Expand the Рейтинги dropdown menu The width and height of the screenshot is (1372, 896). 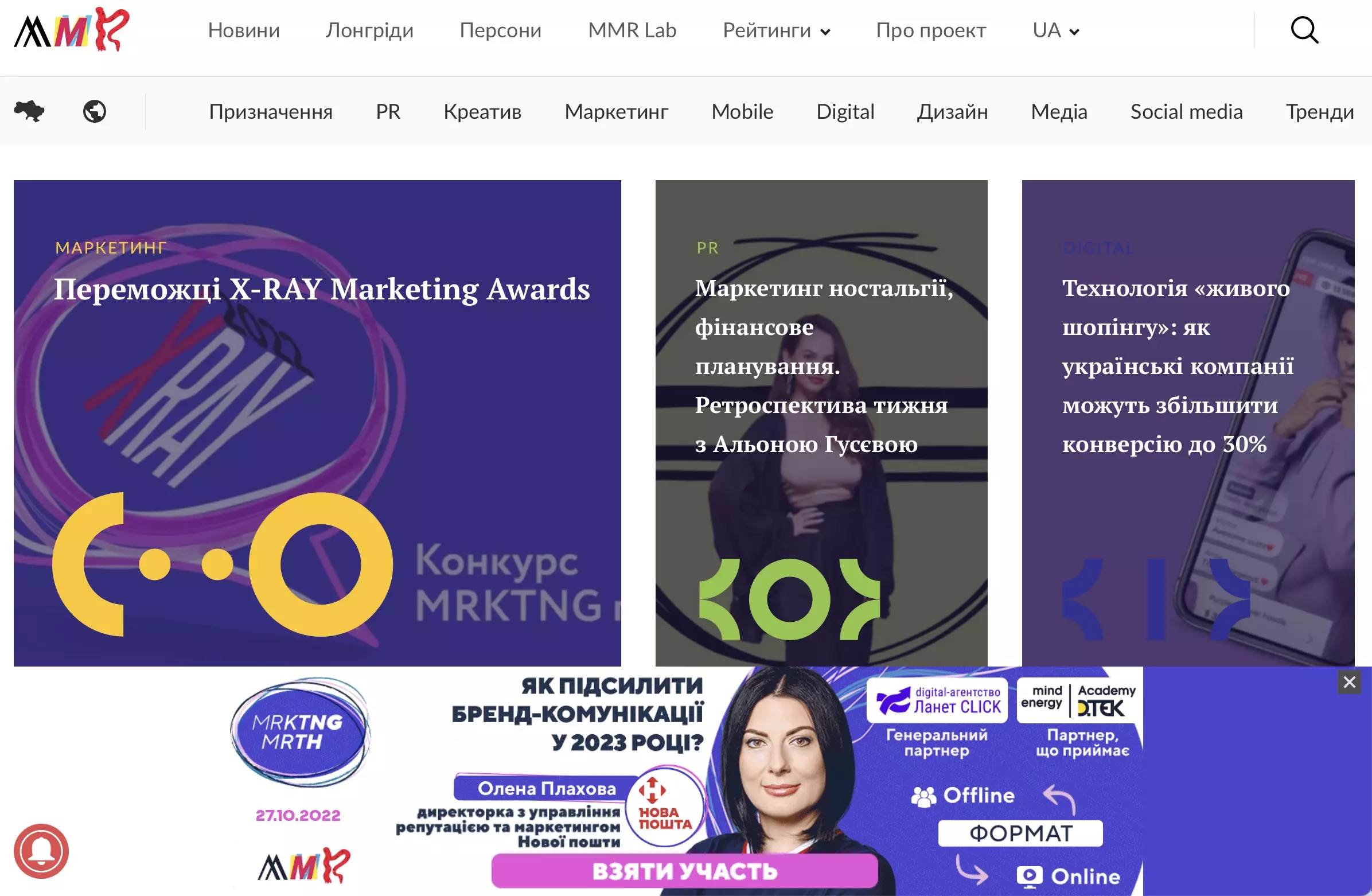pyautogui.click(x=777, y=30)
